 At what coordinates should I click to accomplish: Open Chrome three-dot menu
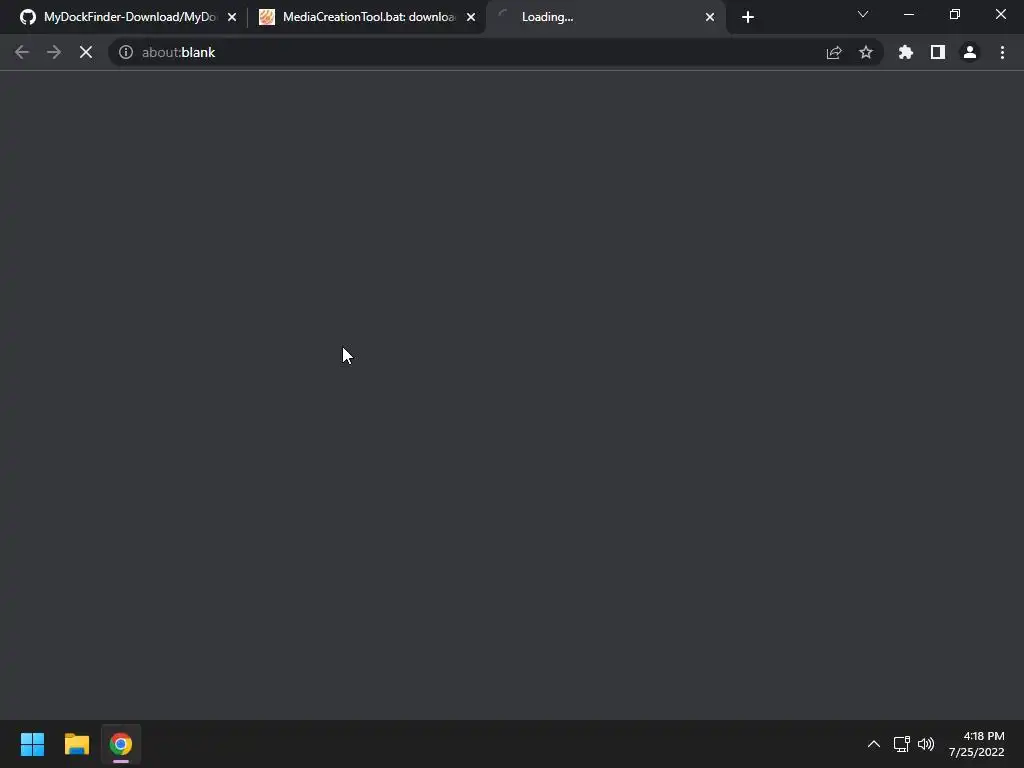tap(1002, 52)
